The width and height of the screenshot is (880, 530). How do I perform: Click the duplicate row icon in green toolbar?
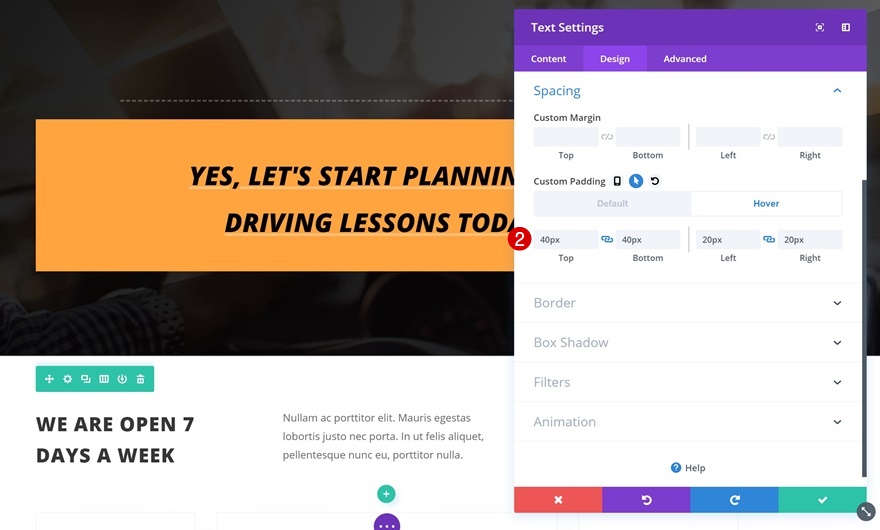click(x=86, y=379)
